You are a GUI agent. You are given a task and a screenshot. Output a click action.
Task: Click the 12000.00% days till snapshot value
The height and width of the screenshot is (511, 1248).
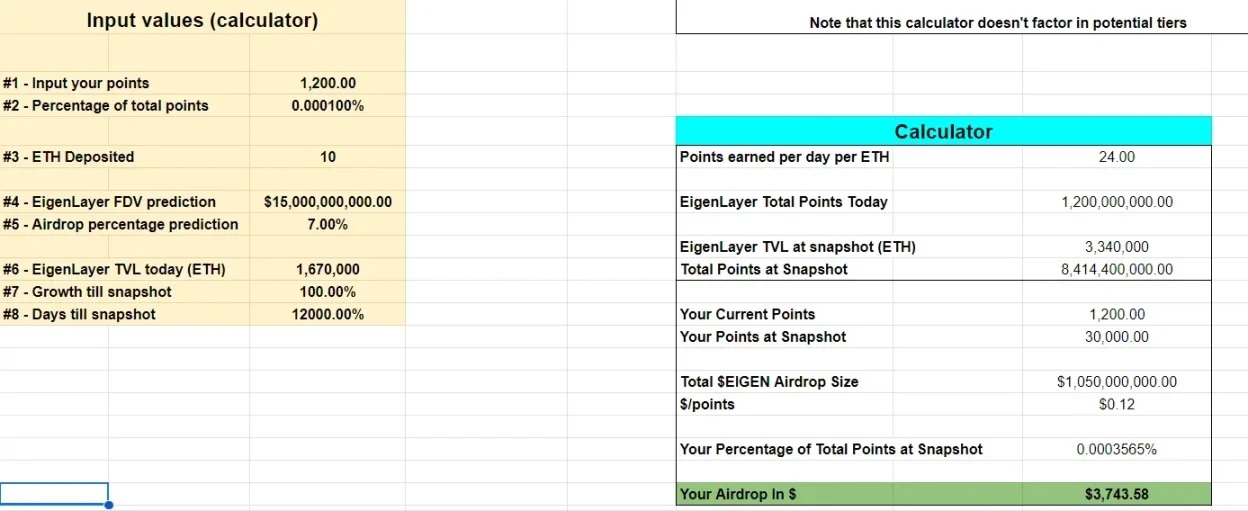(327, 314)
